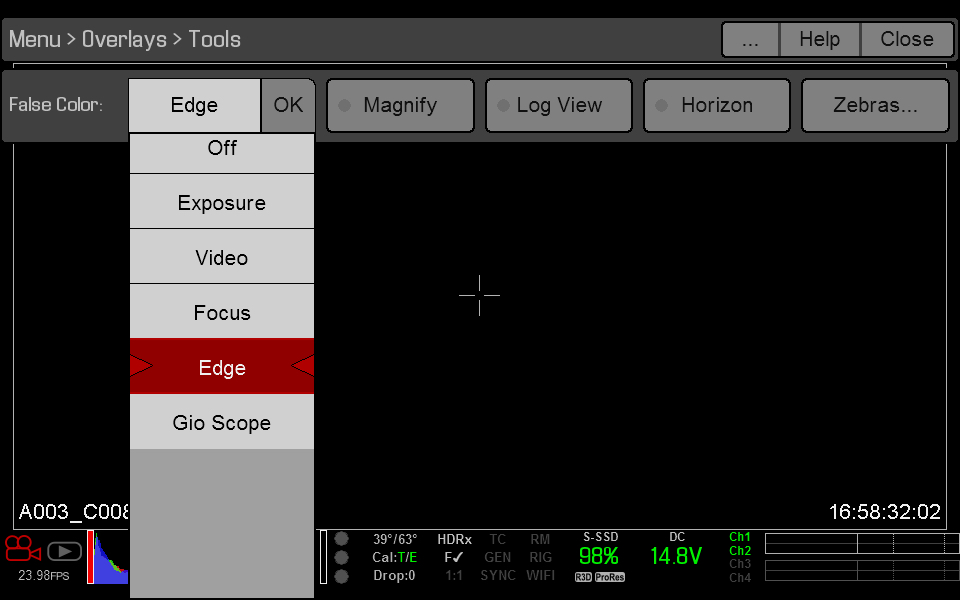Click the 16:58:32:02 timecode display
This screenshot has height=600, width=960.
885,512
